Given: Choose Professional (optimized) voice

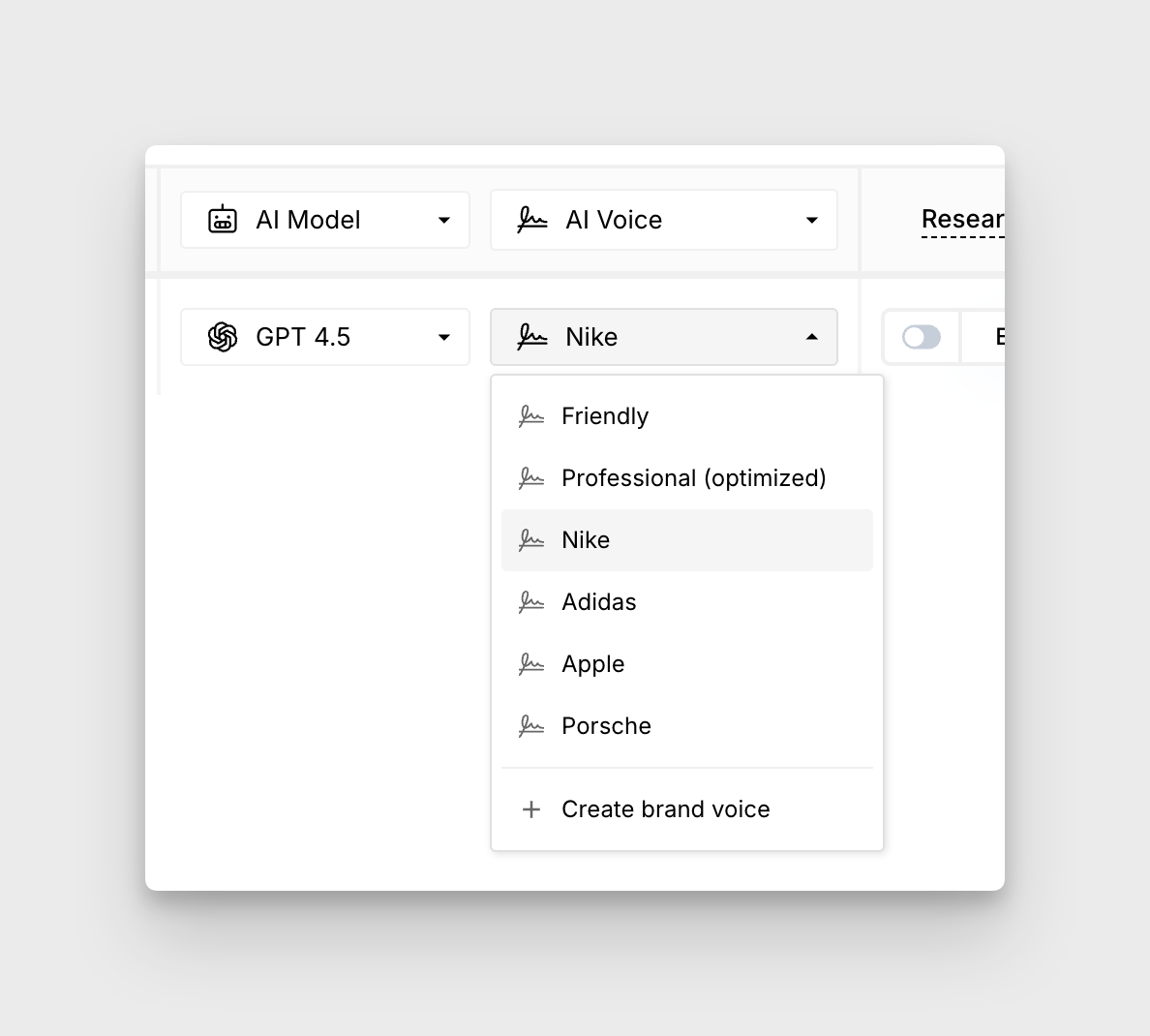Looking at the screenshot, I should click(x=693, y=478).
